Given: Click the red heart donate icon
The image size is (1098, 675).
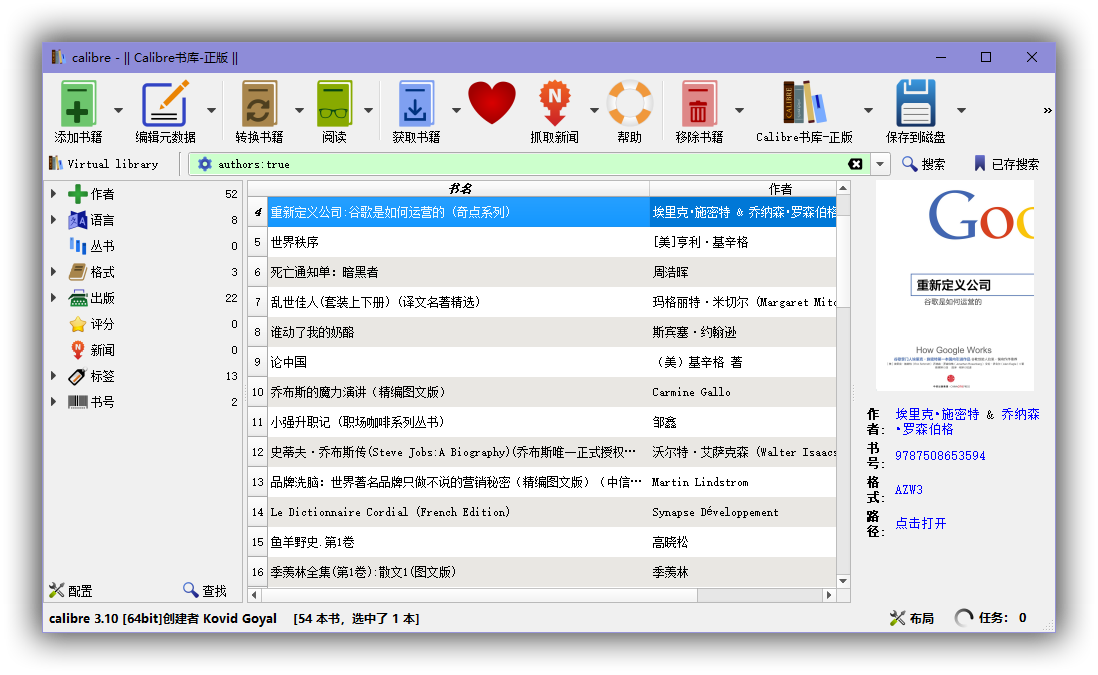Looking at the screenshot, I should point(492,103).
